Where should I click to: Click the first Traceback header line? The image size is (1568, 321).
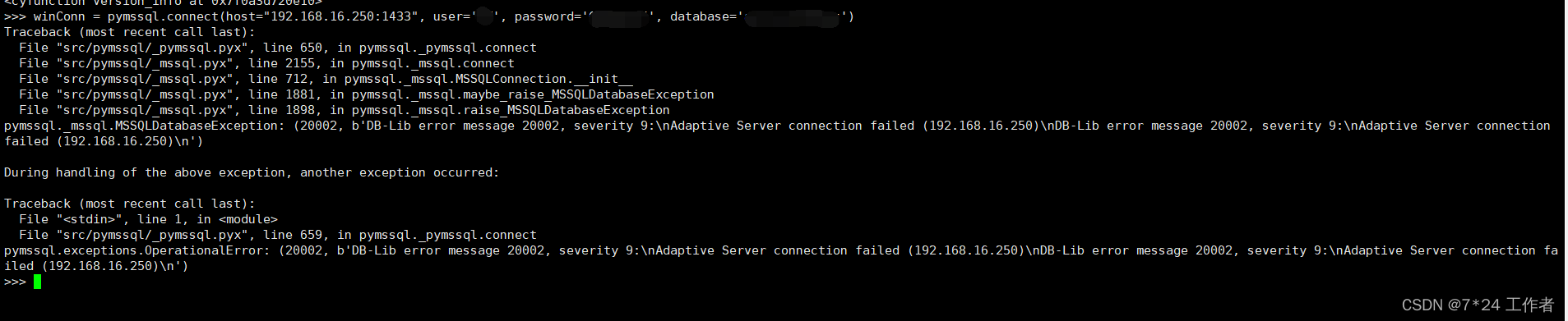(130, 32)
